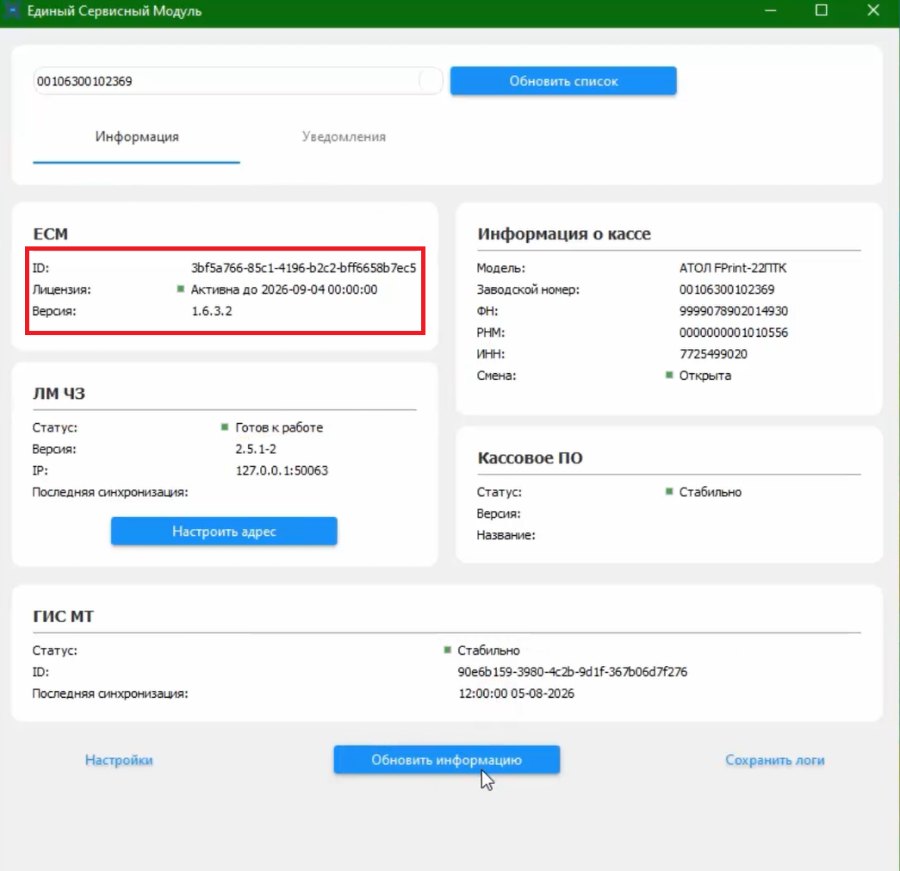The width and height of the screenshot is (900, 871).
Task: Open the dropdown toggle at the serial field's right end
Action: pos(429,81)
